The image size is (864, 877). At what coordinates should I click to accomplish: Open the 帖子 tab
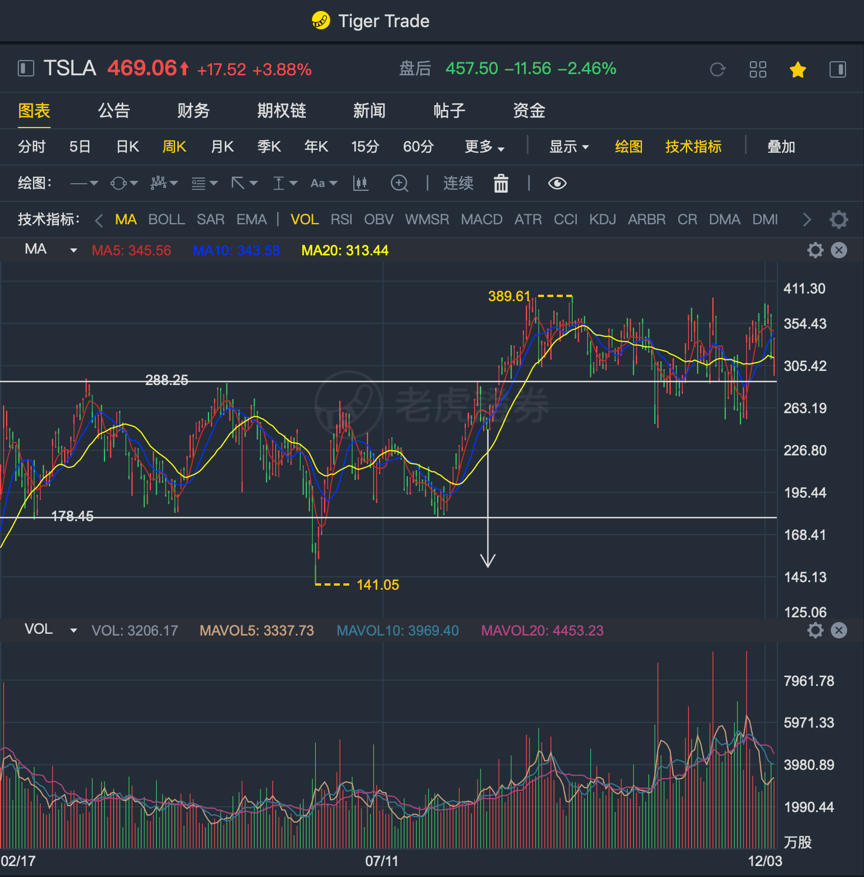pyautogui.click(x=449, y=111)
